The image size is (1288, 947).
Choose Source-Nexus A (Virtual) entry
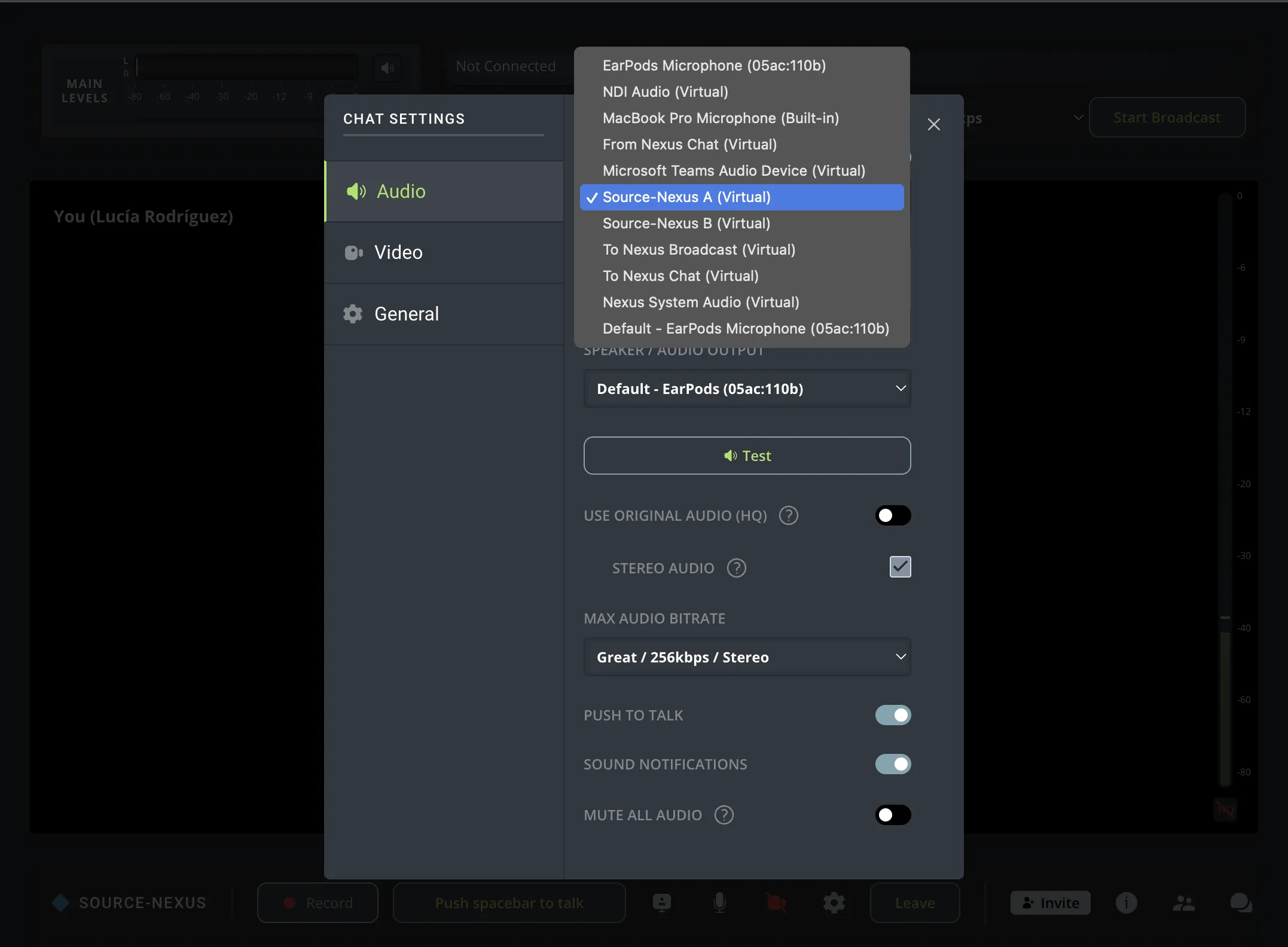pos(741,197)
